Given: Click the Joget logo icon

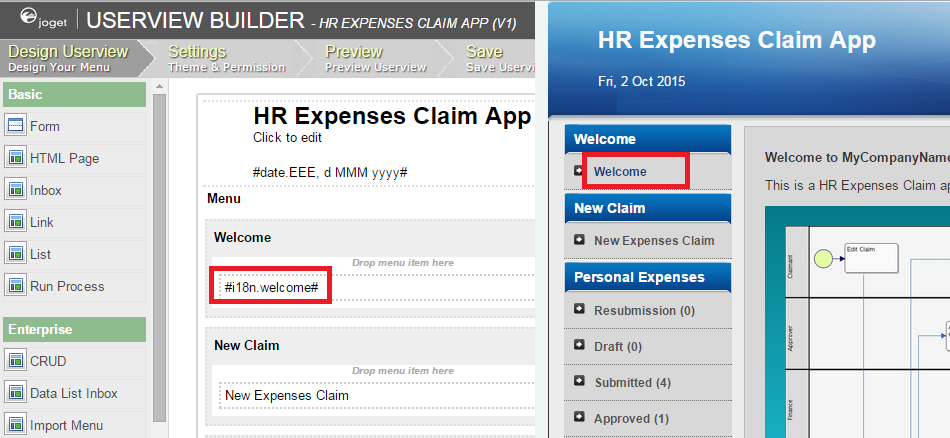Looking at the screenshot, I should pos(42,18).
